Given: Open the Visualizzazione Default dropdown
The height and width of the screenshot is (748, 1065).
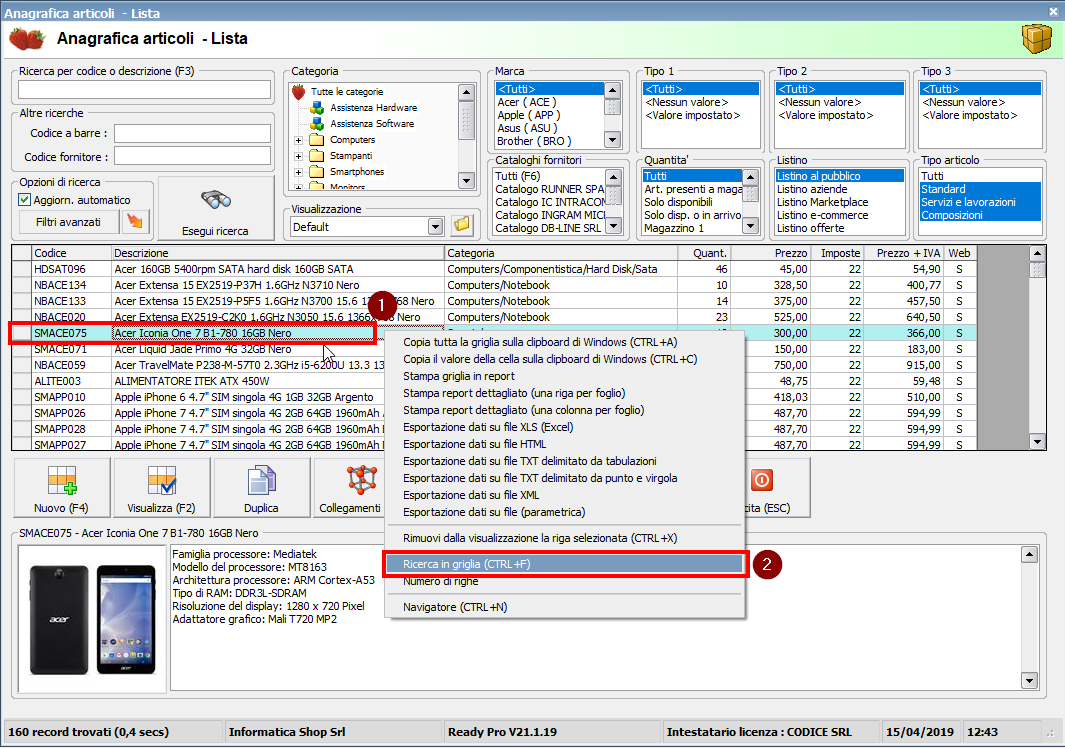Looking at the screenshot, I should [x=435, y=227].
